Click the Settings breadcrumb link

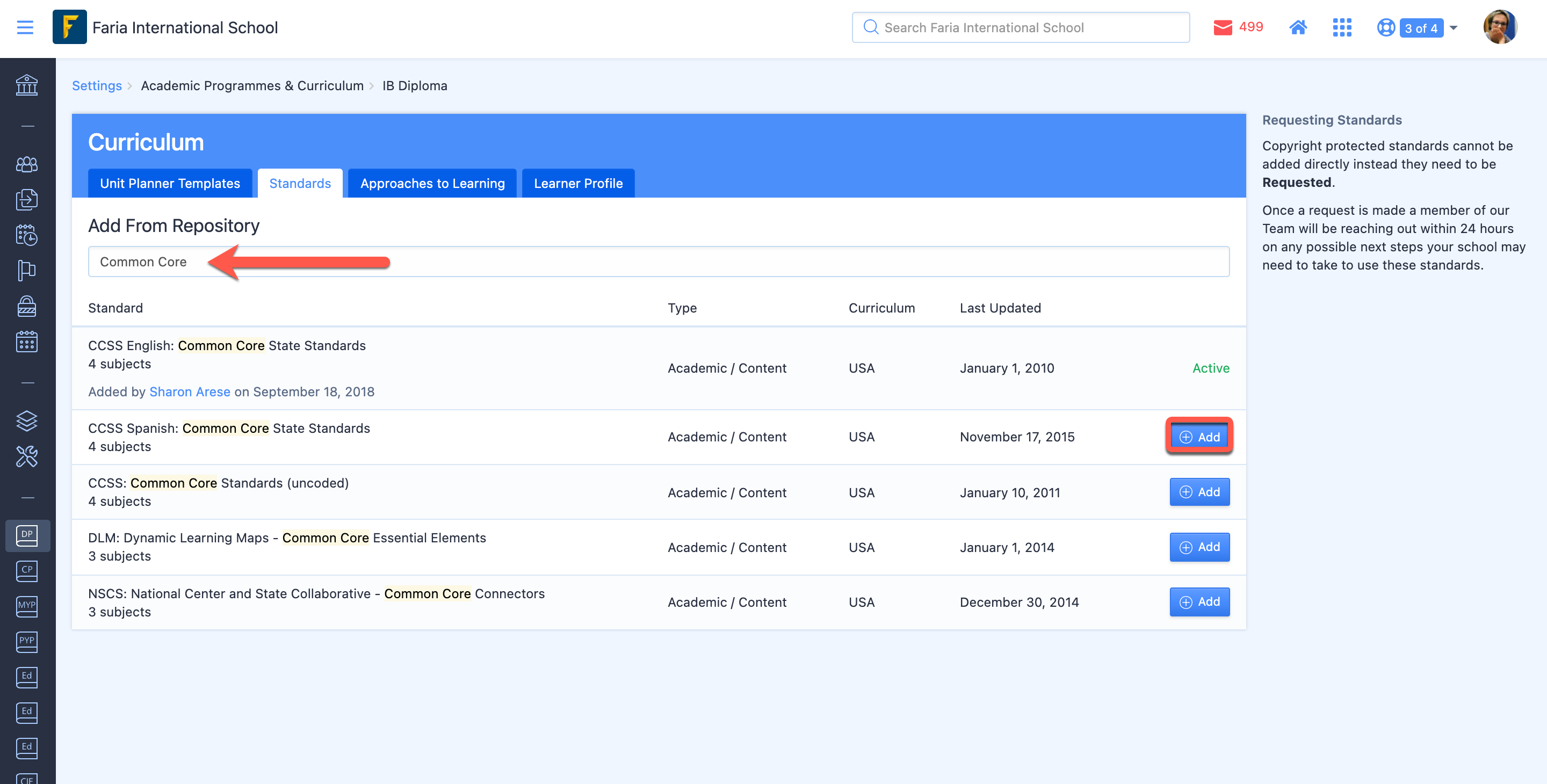pos(97,85)
